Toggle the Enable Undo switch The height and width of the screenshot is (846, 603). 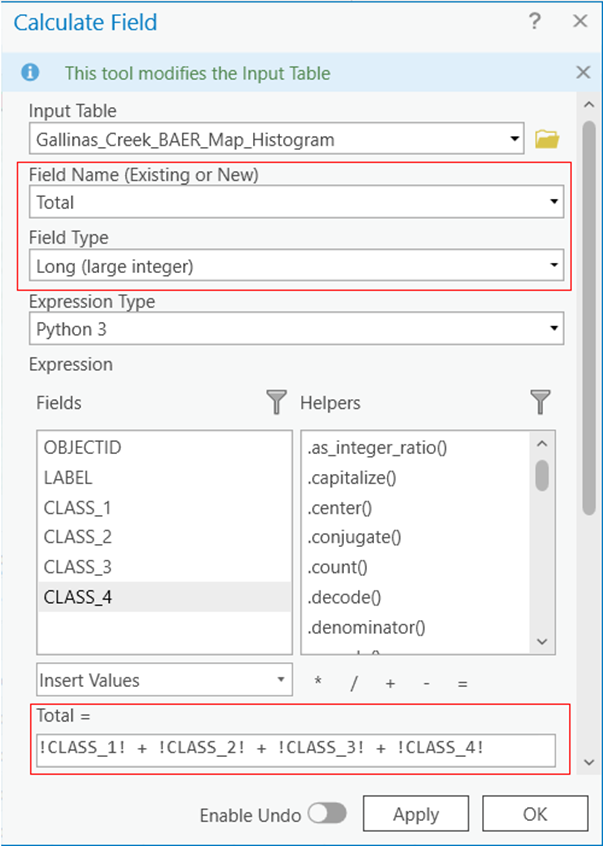(x=326, y=815)
